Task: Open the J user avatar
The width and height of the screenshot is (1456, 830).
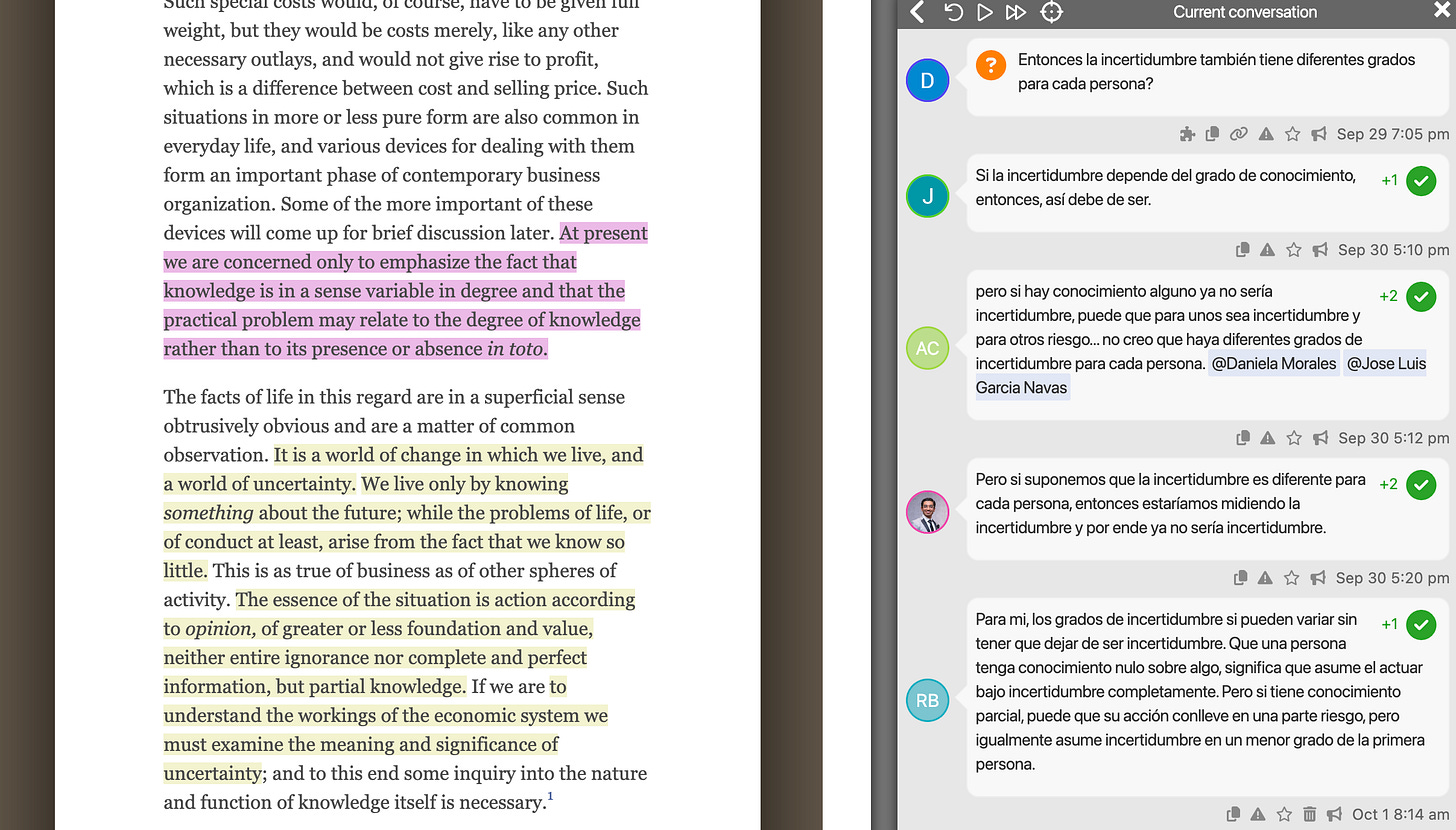Action: pyautogui.click(x=927, y=196)
